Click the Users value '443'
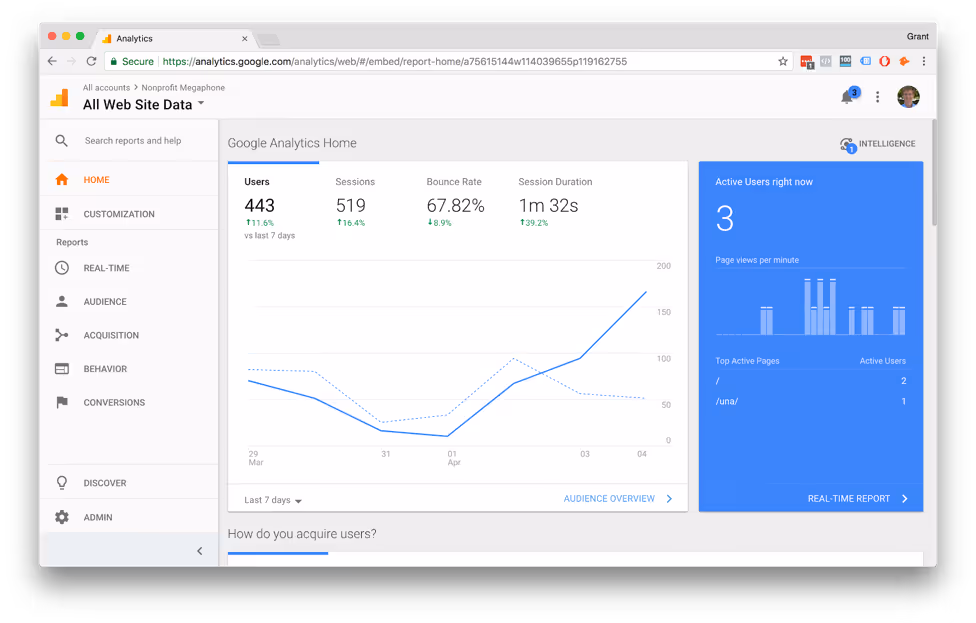976x623 pixels. pos(260,205)
